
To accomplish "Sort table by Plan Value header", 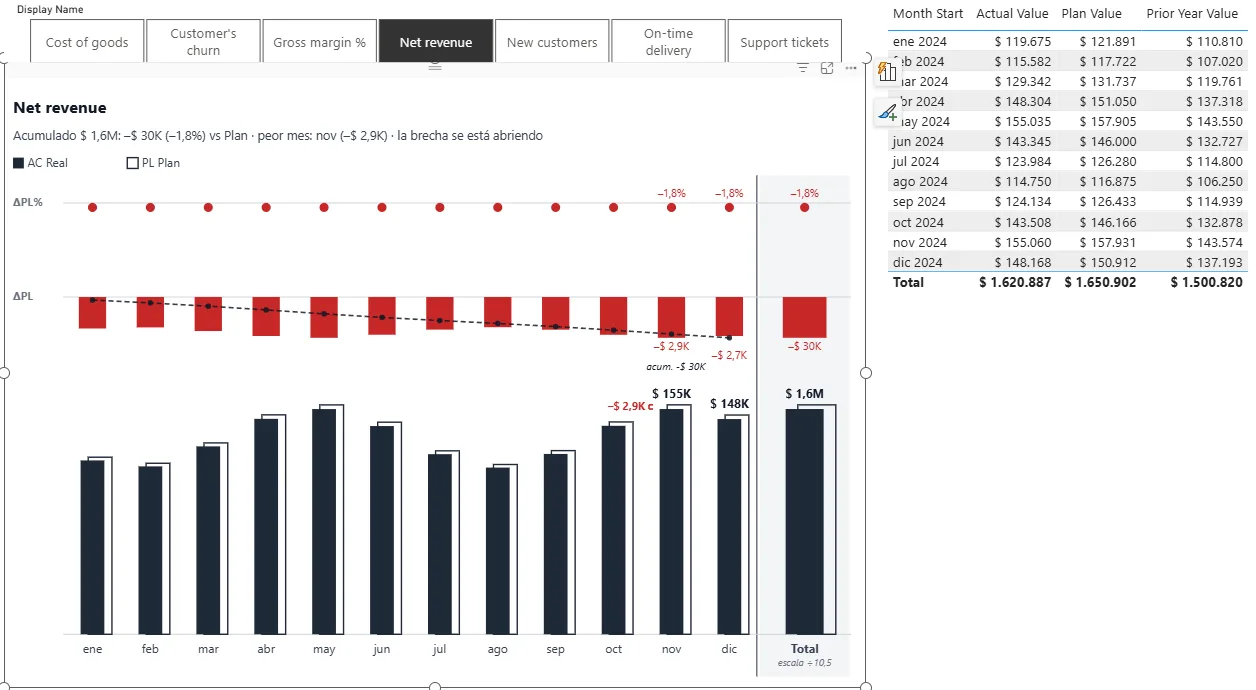I will (x=1091, y=14).
